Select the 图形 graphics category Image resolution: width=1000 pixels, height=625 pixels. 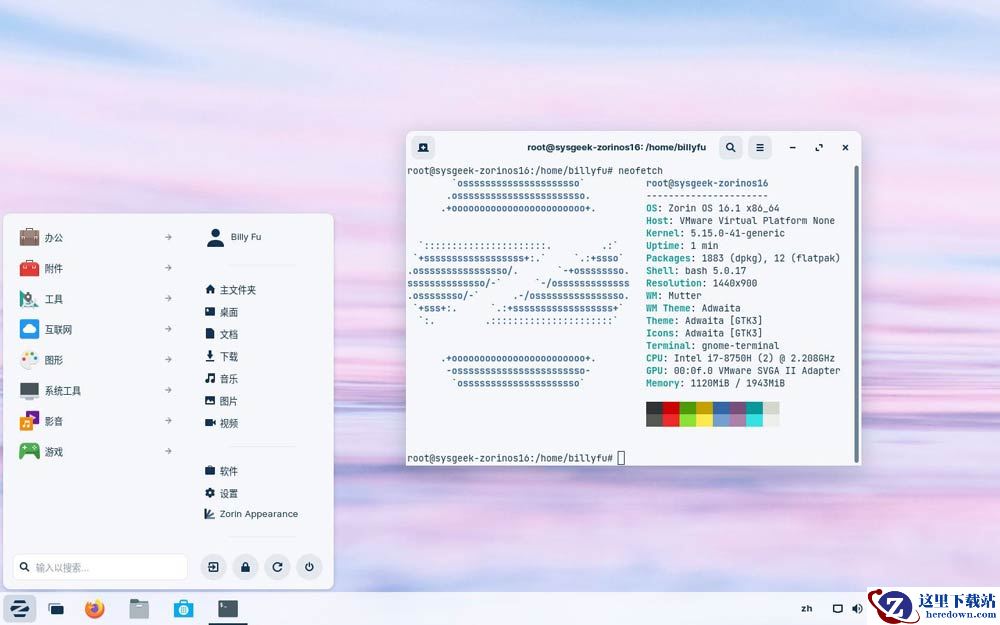pyautogui.click(x=96, y=360)
